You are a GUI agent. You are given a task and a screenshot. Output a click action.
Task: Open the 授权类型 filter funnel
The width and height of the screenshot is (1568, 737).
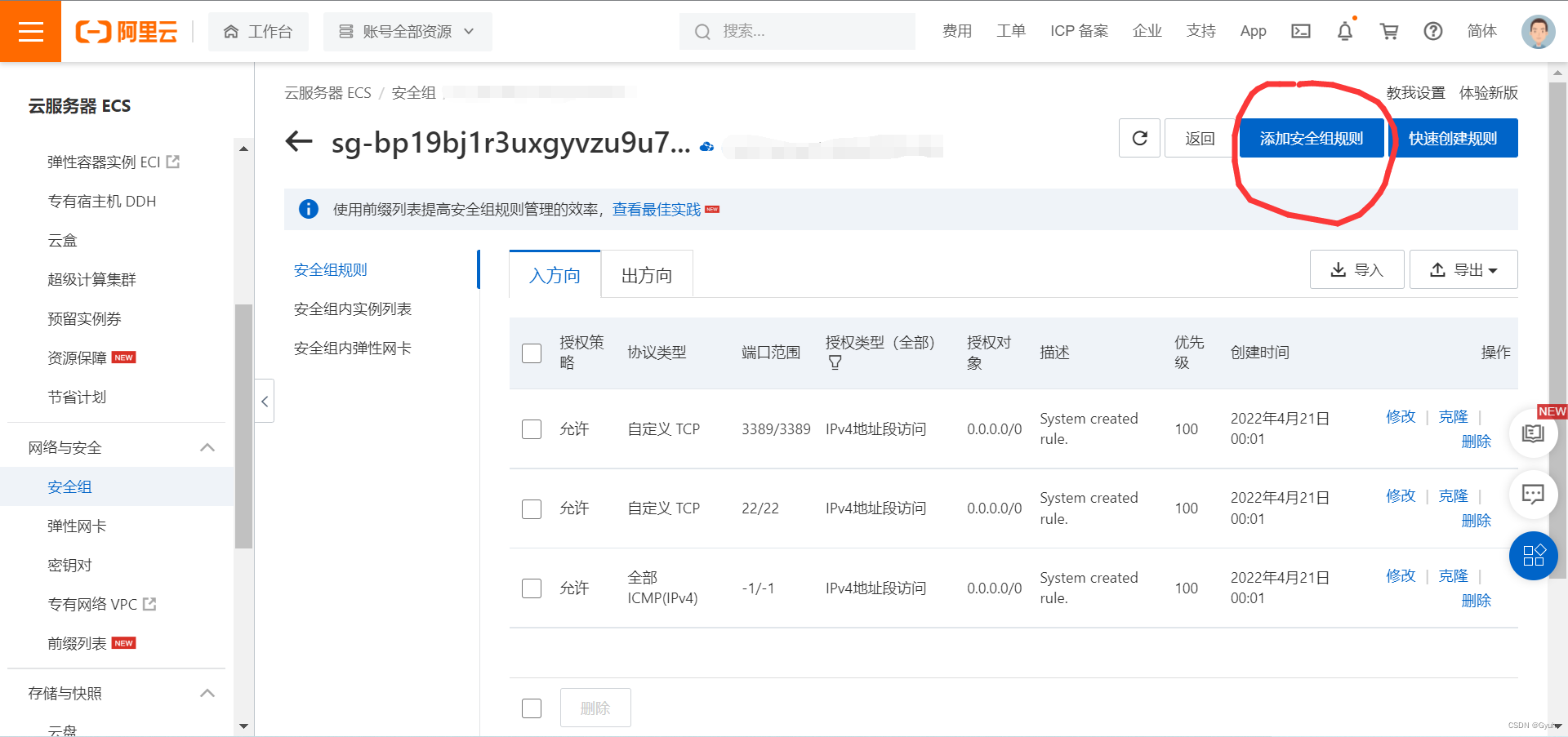point(835,362)
